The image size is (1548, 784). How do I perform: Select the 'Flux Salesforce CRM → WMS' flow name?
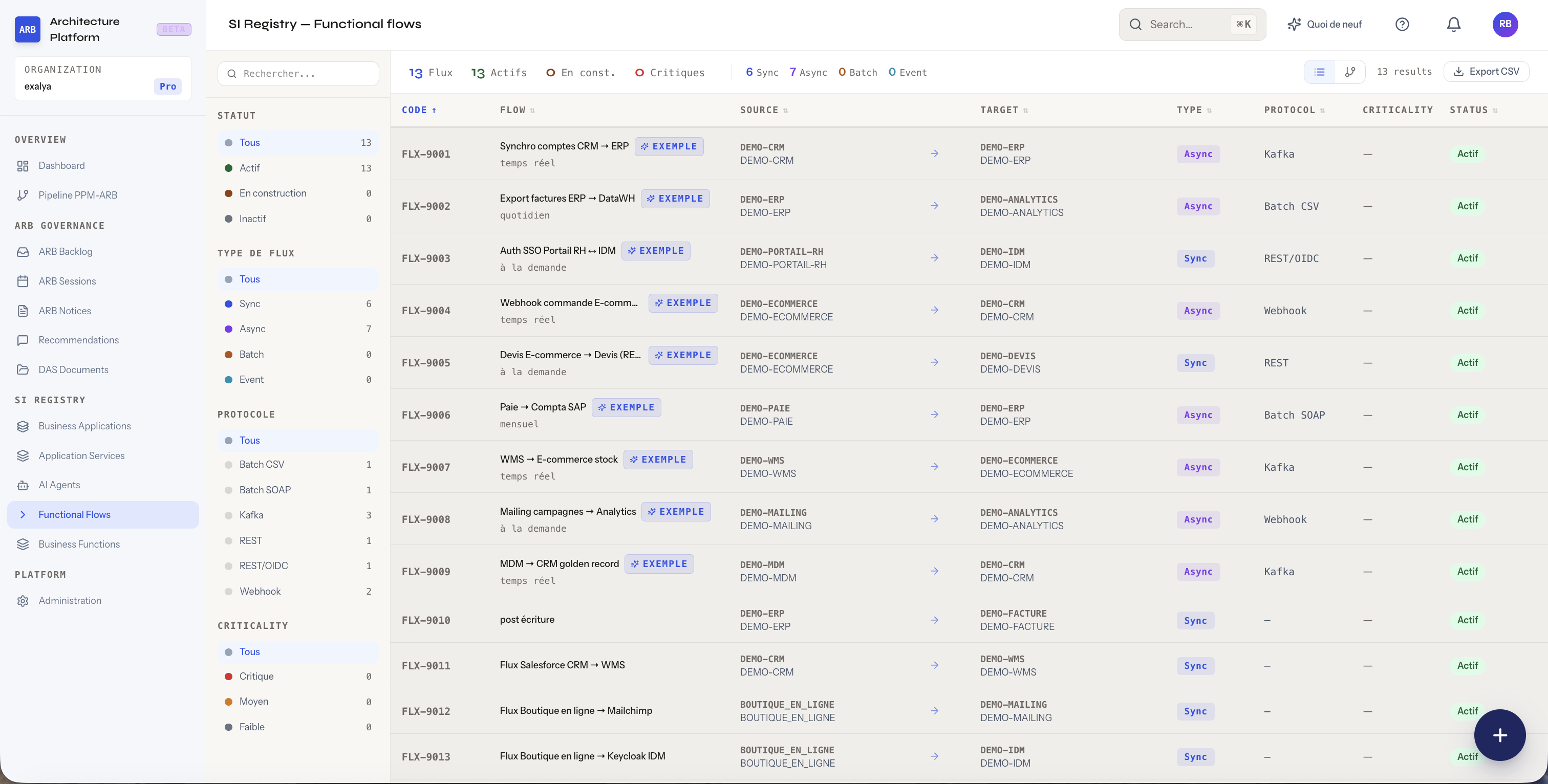pos(563,665)
